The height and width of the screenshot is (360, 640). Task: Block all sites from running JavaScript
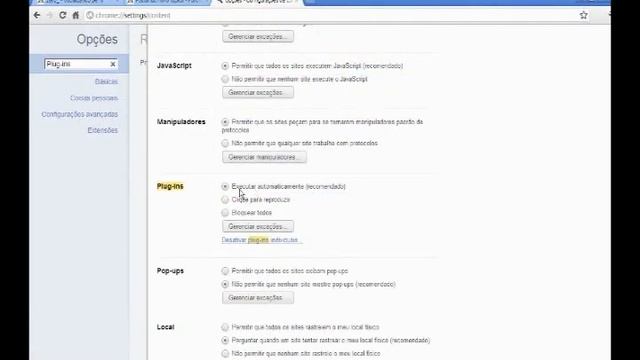(x=225, y=79)
